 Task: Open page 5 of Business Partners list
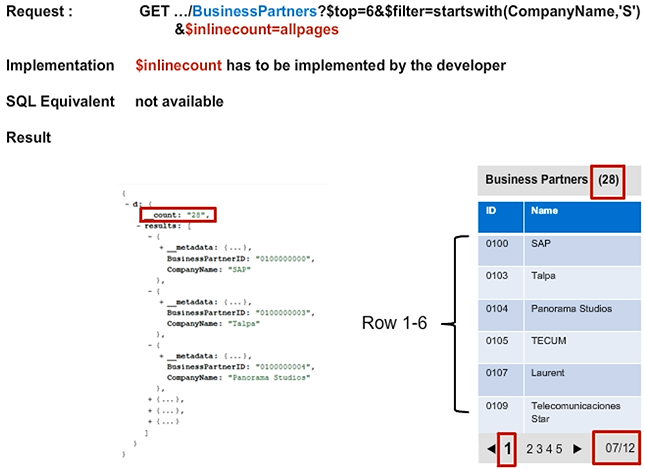click(561, 449)
